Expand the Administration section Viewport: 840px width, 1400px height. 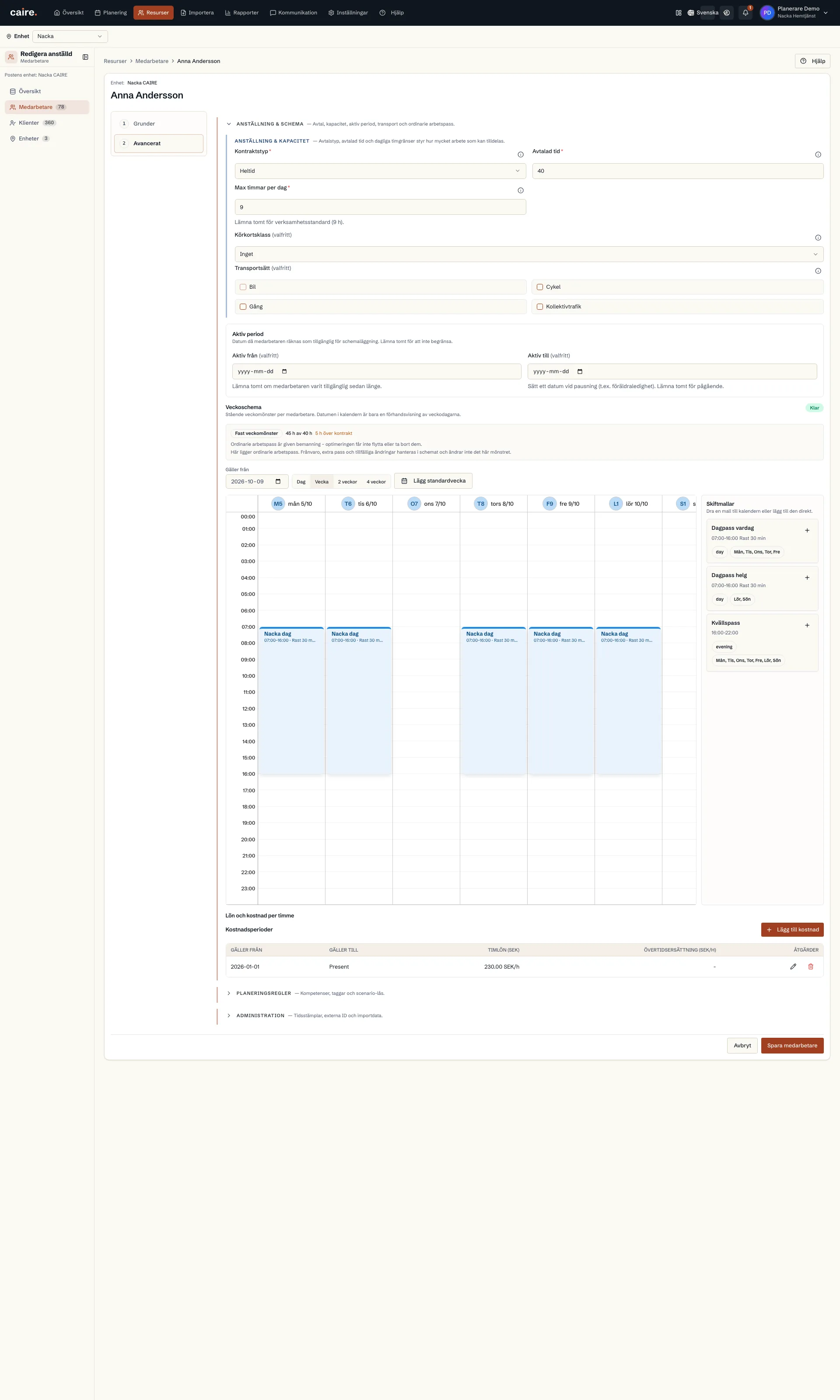click(229, 1016)
